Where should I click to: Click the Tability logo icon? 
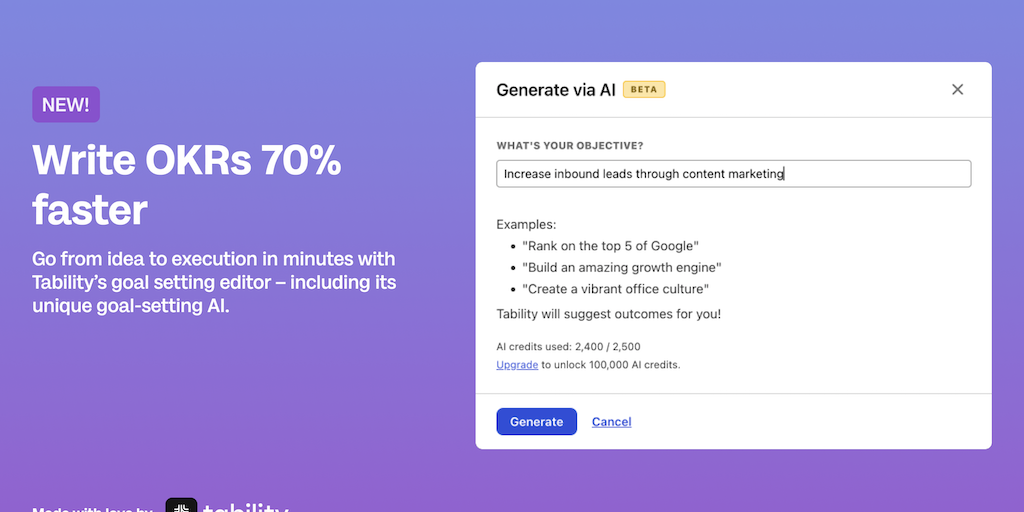pyautogui.click(x=181, y=506)
